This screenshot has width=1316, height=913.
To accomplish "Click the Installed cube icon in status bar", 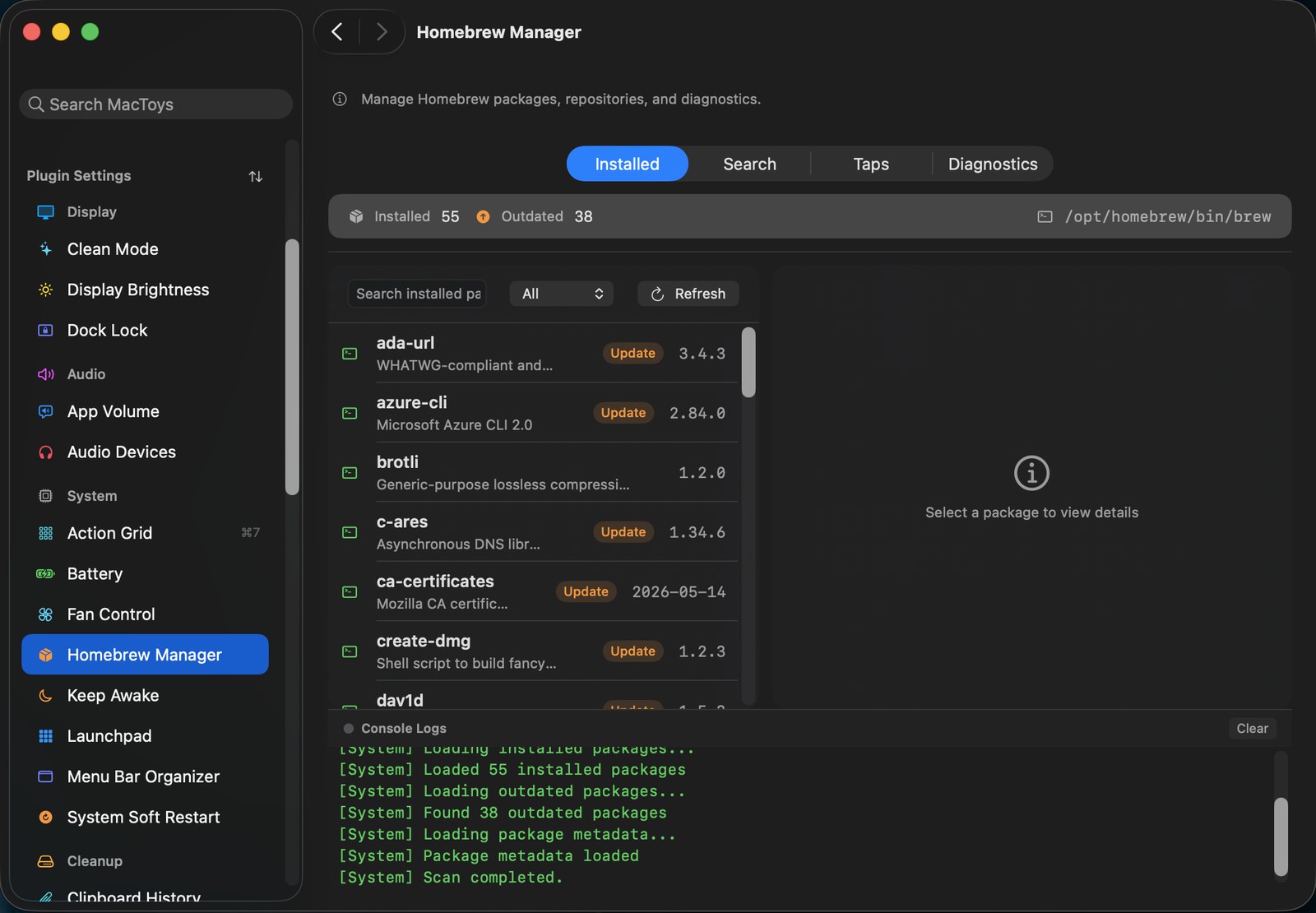I will (356, 216).
